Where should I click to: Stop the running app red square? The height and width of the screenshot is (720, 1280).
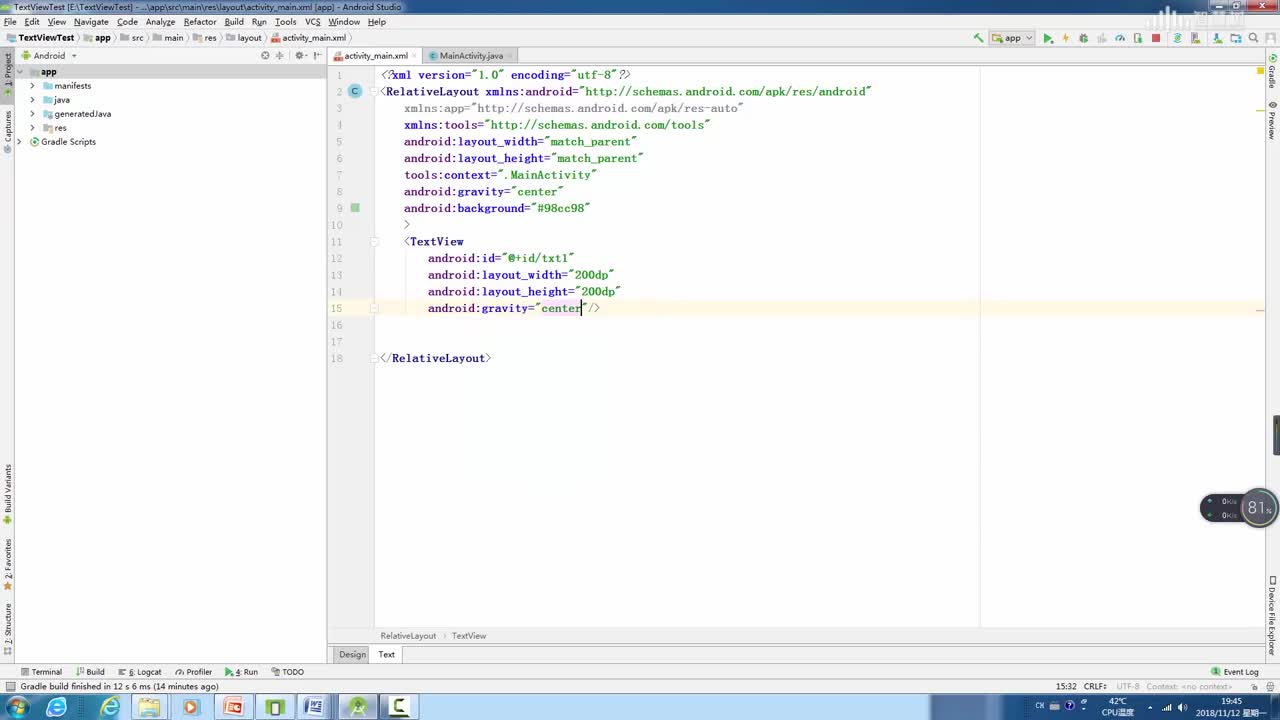[1156, 38]
